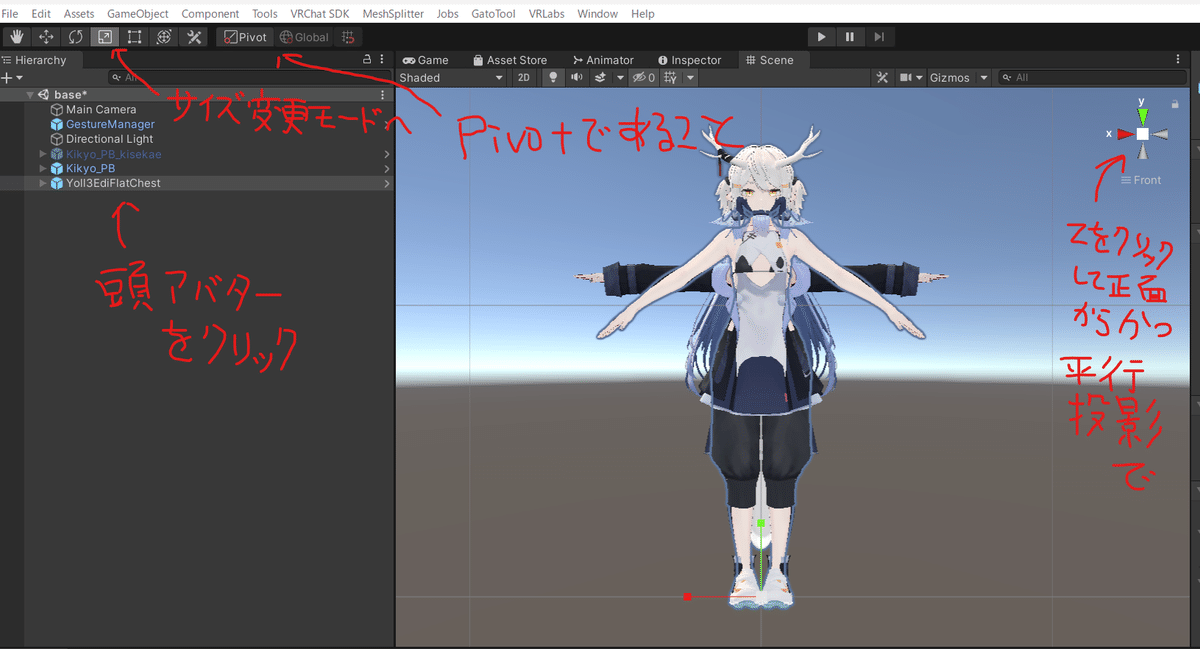This screenshot has height=649, width=1200.
Task: Open the Hierarchy panel options menu
Action: click(x=382, y=60)
